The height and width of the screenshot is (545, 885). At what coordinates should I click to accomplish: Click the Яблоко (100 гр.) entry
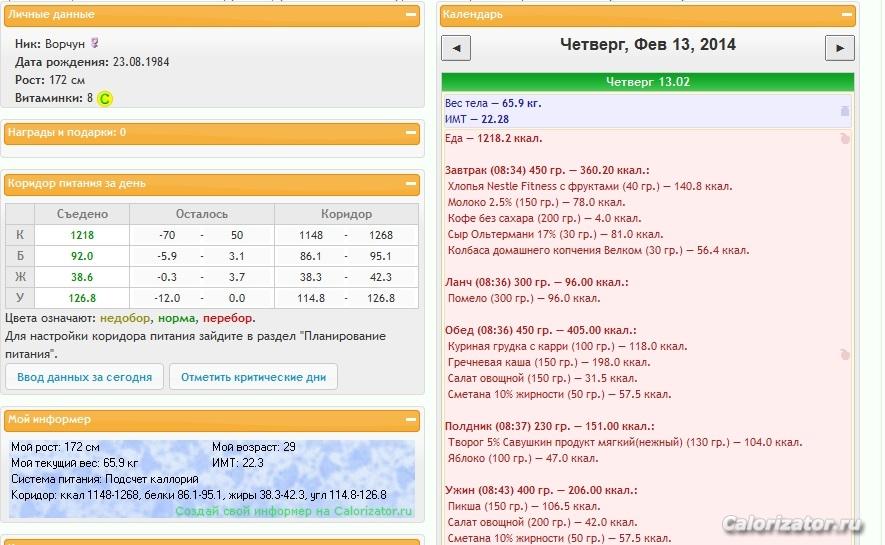point(523,458)
